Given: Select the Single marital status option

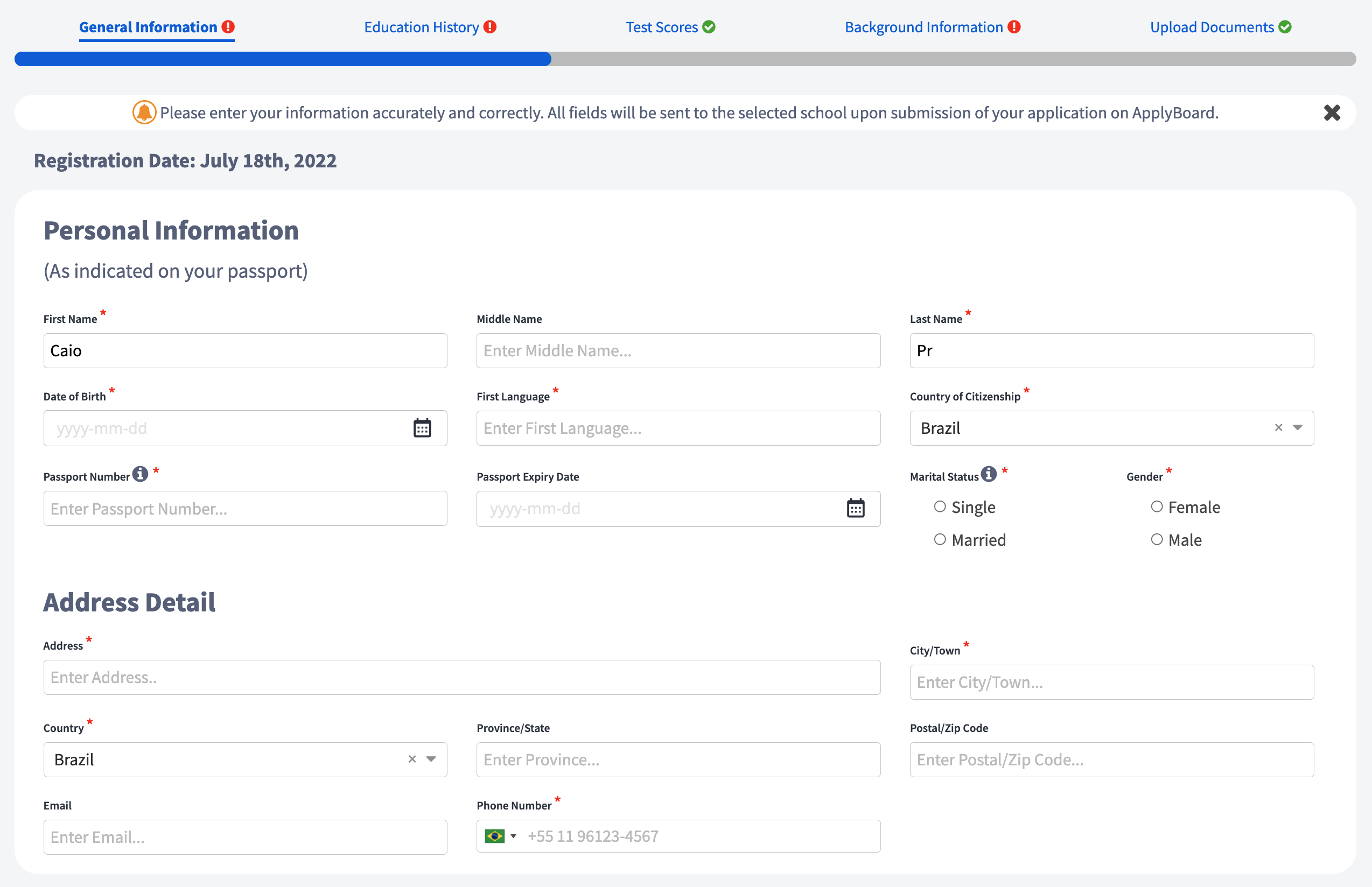Looking at the screenshot, I should click(940, 507).
